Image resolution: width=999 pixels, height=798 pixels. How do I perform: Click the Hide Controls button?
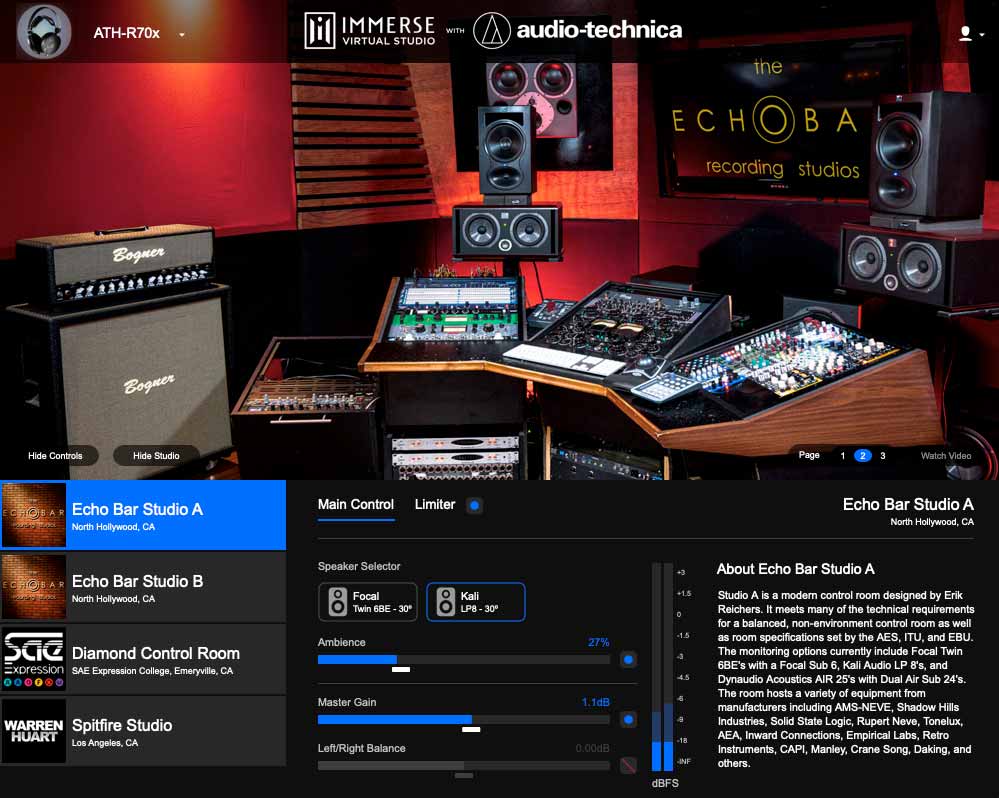(55, 455)
